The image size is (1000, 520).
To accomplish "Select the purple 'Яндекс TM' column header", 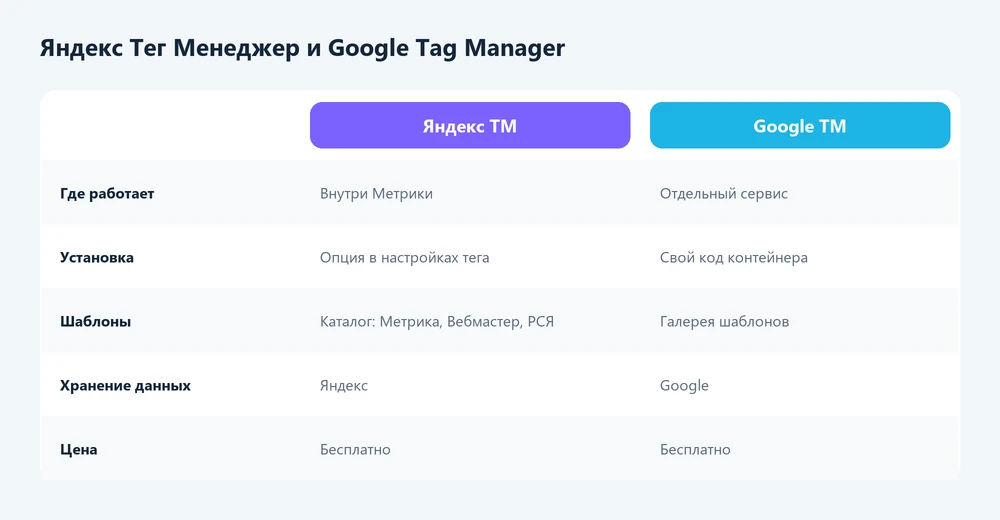I will 470,126.
